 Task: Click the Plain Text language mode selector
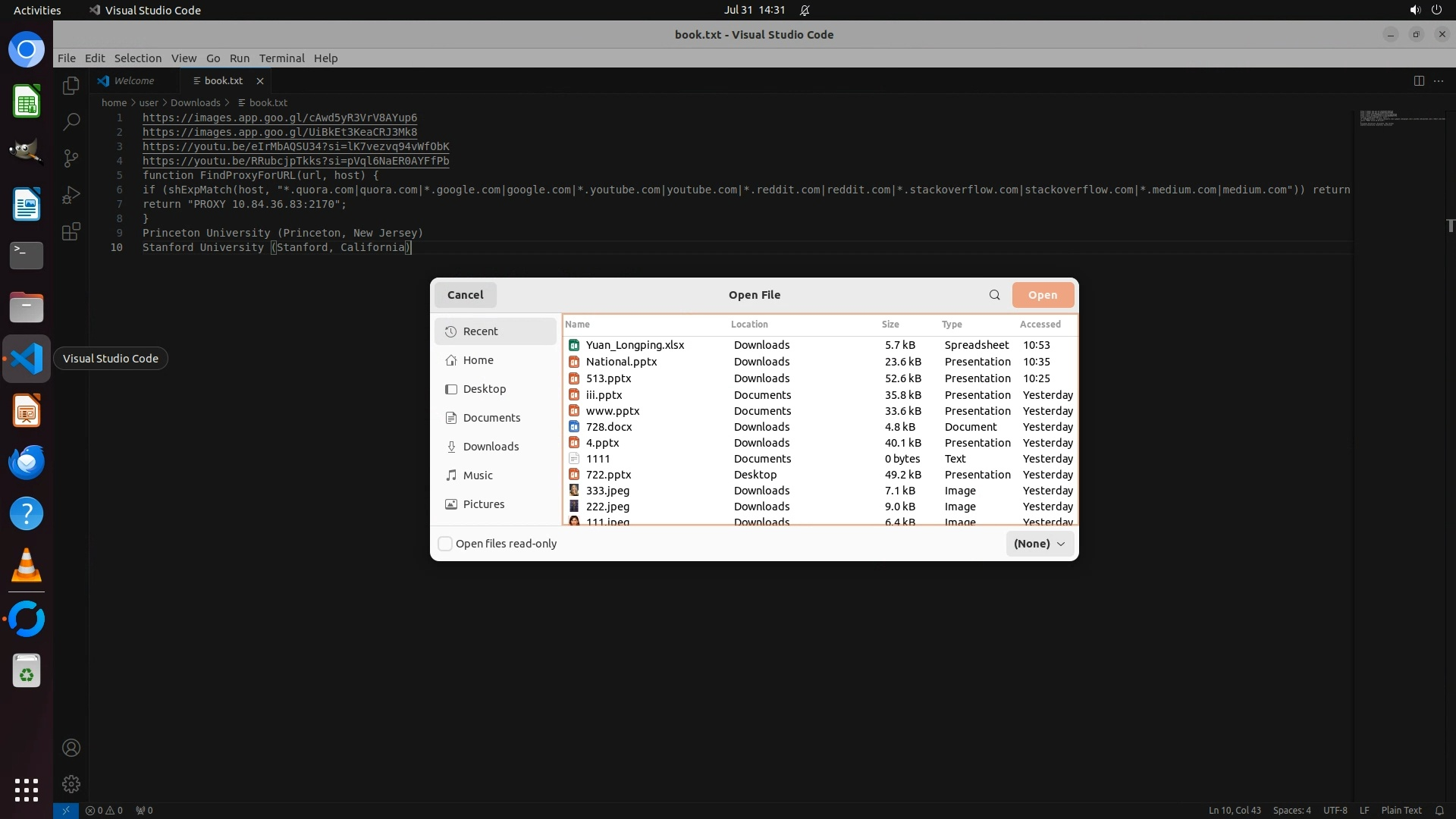click(x=1401, y=810)
